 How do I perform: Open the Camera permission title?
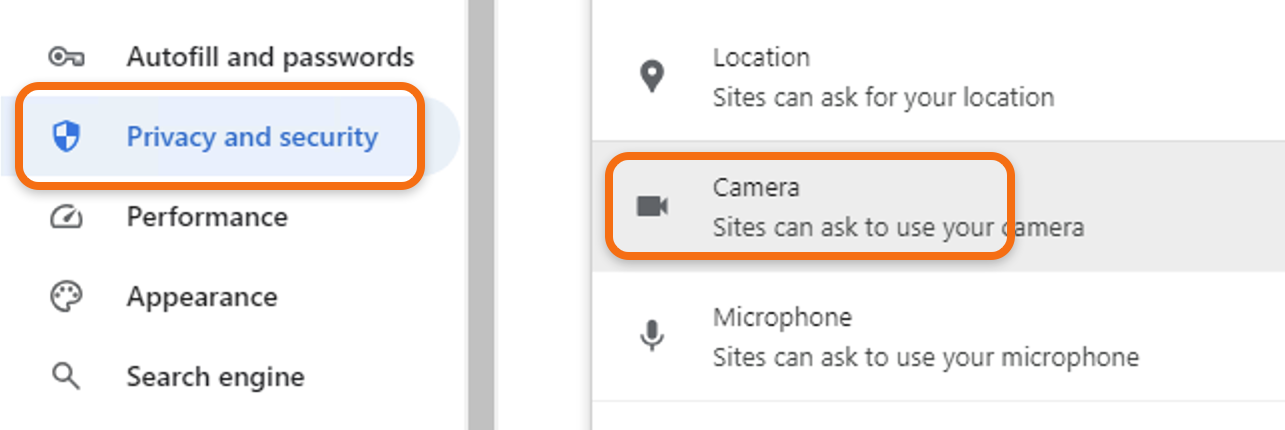point(756,187)
